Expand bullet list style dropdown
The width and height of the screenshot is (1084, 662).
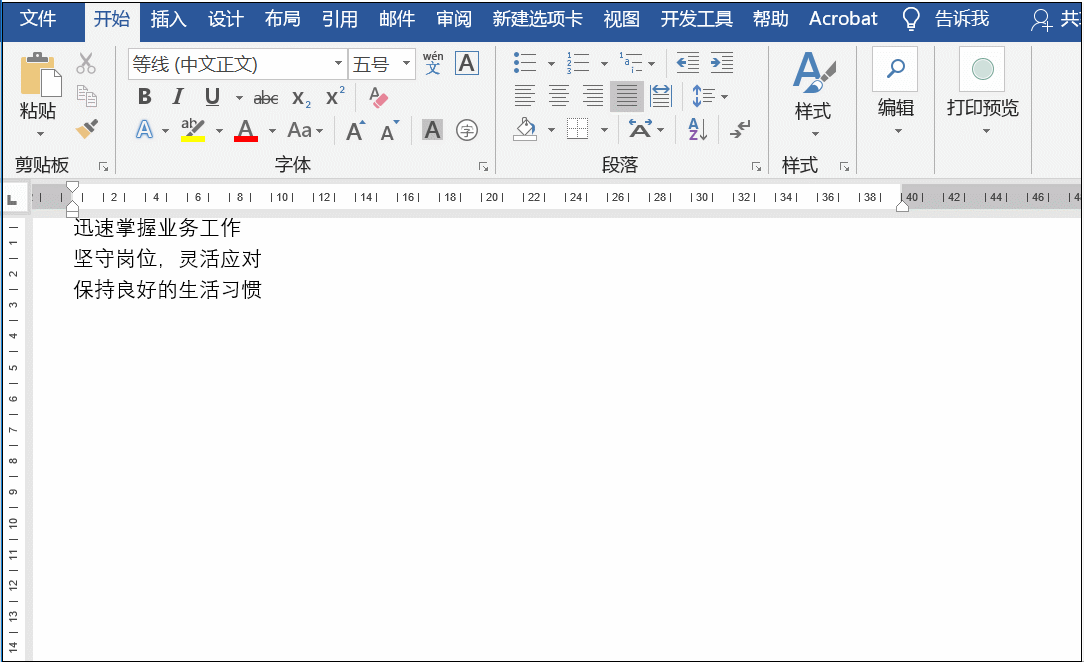551,64
